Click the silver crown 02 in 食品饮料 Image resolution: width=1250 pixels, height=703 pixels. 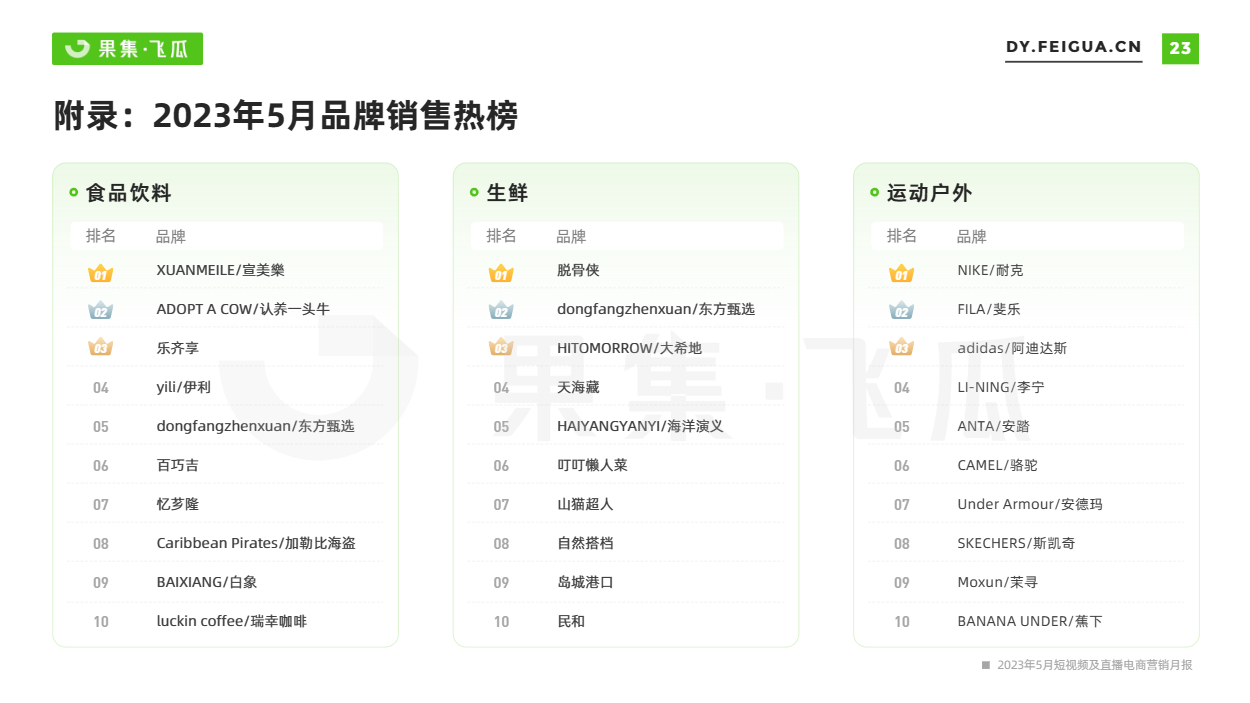click(x=101, y=311)
